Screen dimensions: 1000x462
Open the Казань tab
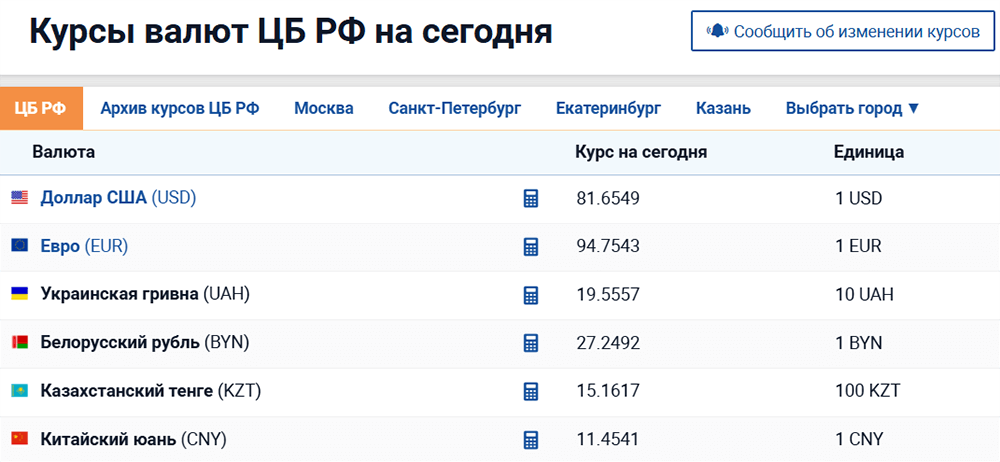tap(723, 109)
